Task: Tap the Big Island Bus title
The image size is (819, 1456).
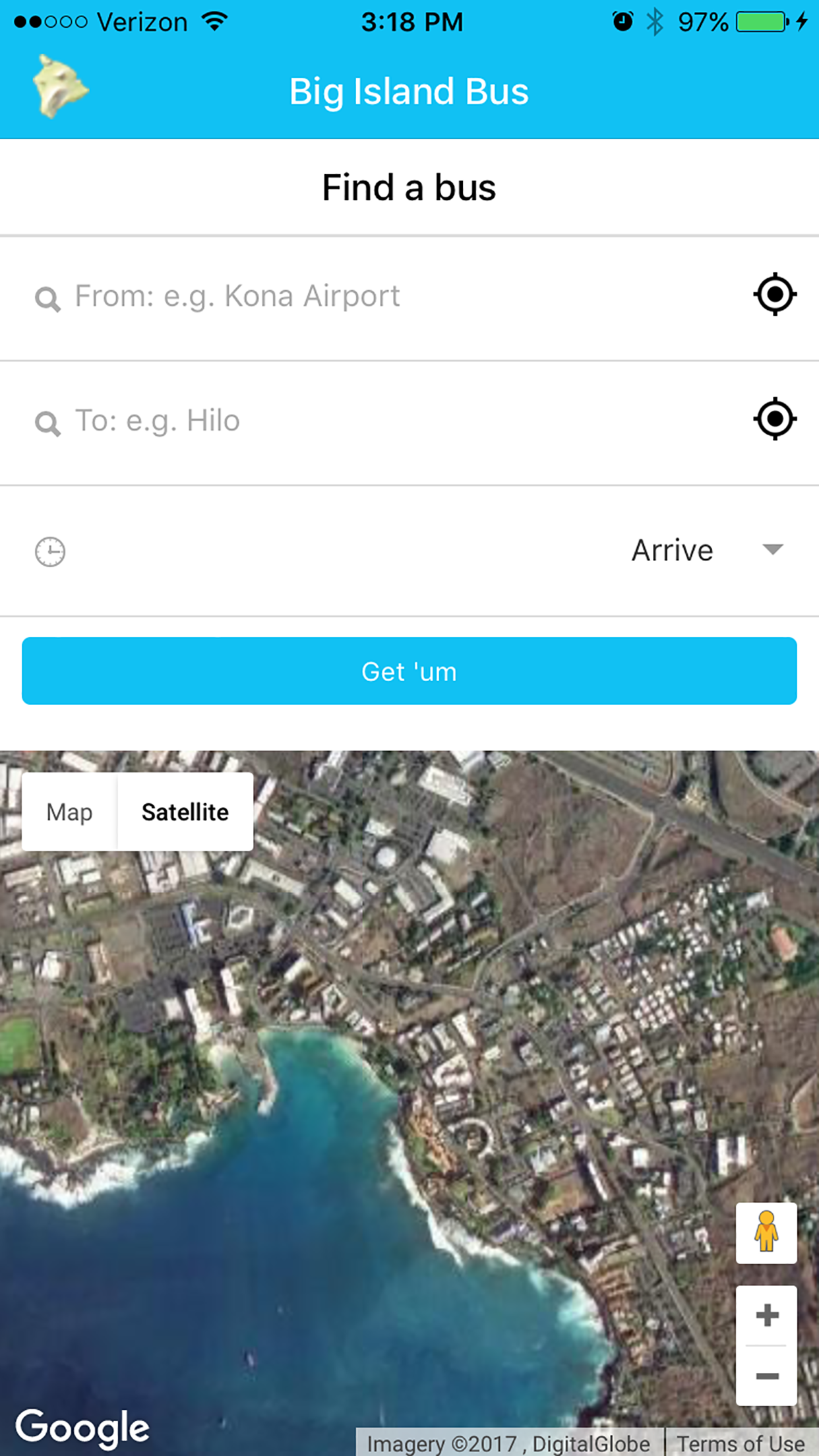Action: (409, 91)
